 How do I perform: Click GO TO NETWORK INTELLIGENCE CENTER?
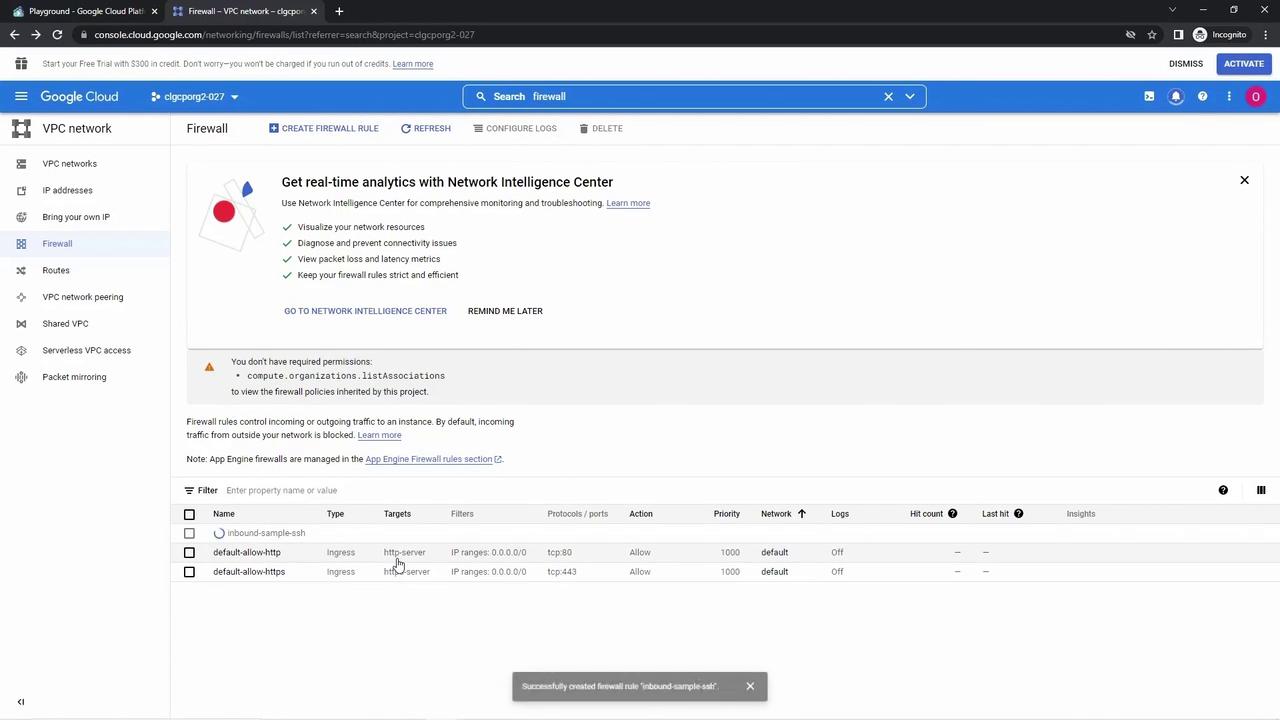pyautogui.click(x=365, y=311)
